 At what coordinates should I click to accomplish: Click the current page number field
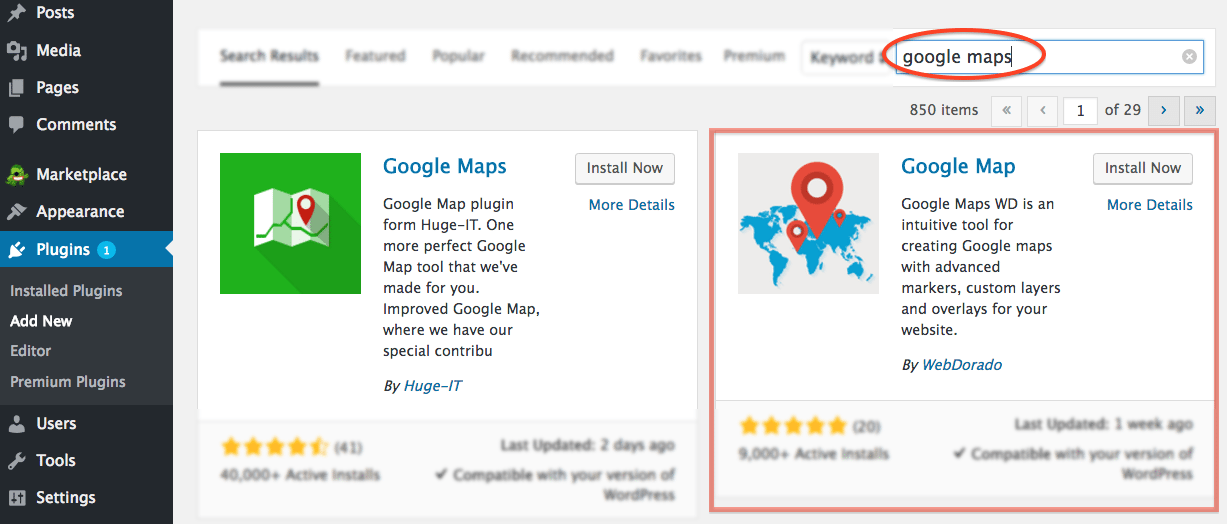point(1080,111)
